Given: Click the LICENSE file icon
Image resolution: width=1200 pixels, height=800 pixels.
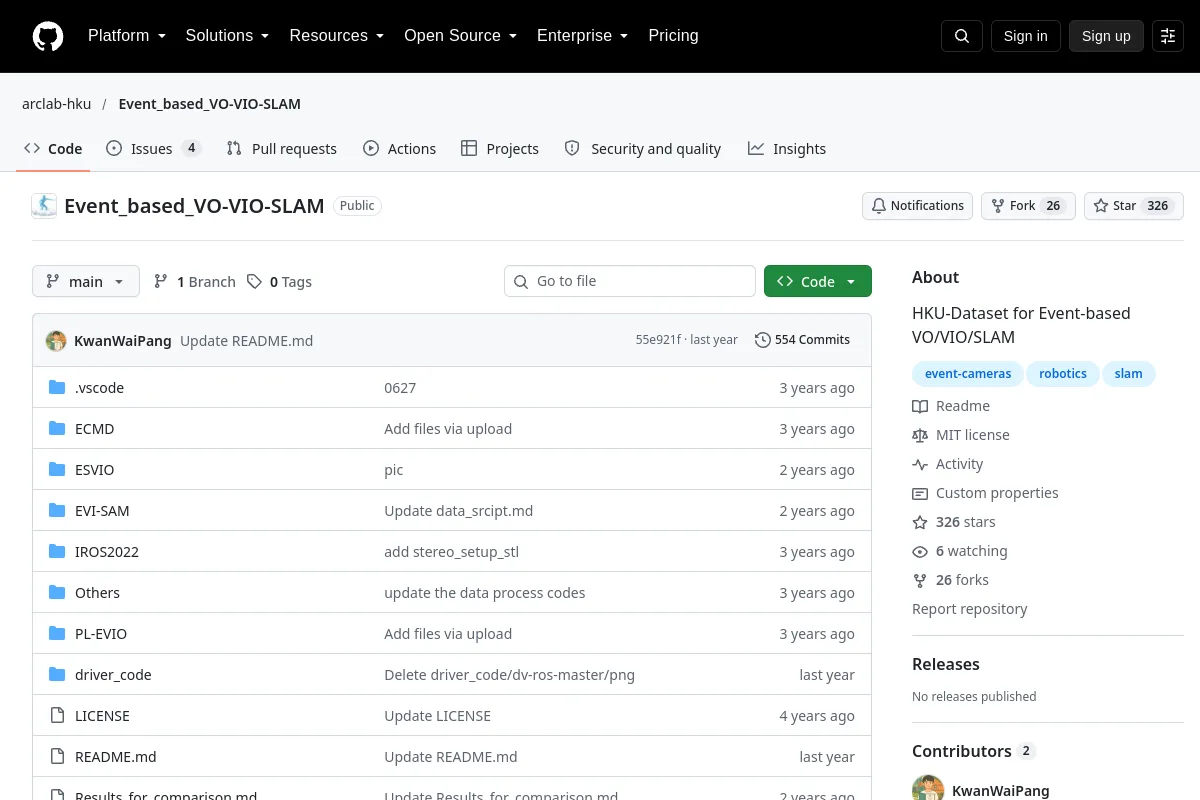Looking at the screenshot, I should 57,716.
